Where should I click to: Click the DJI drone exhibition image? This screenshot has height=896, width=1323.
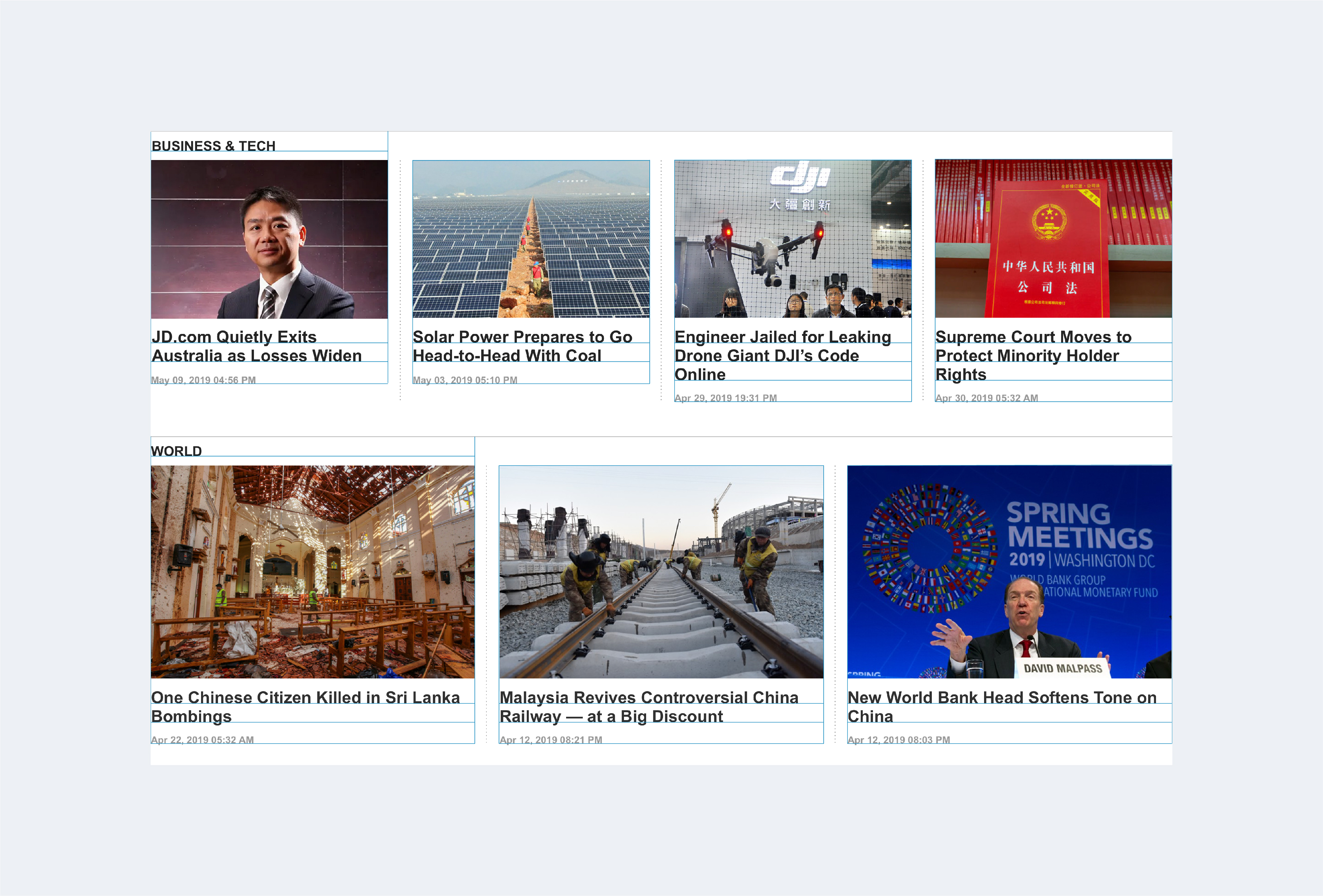(792, 238)
